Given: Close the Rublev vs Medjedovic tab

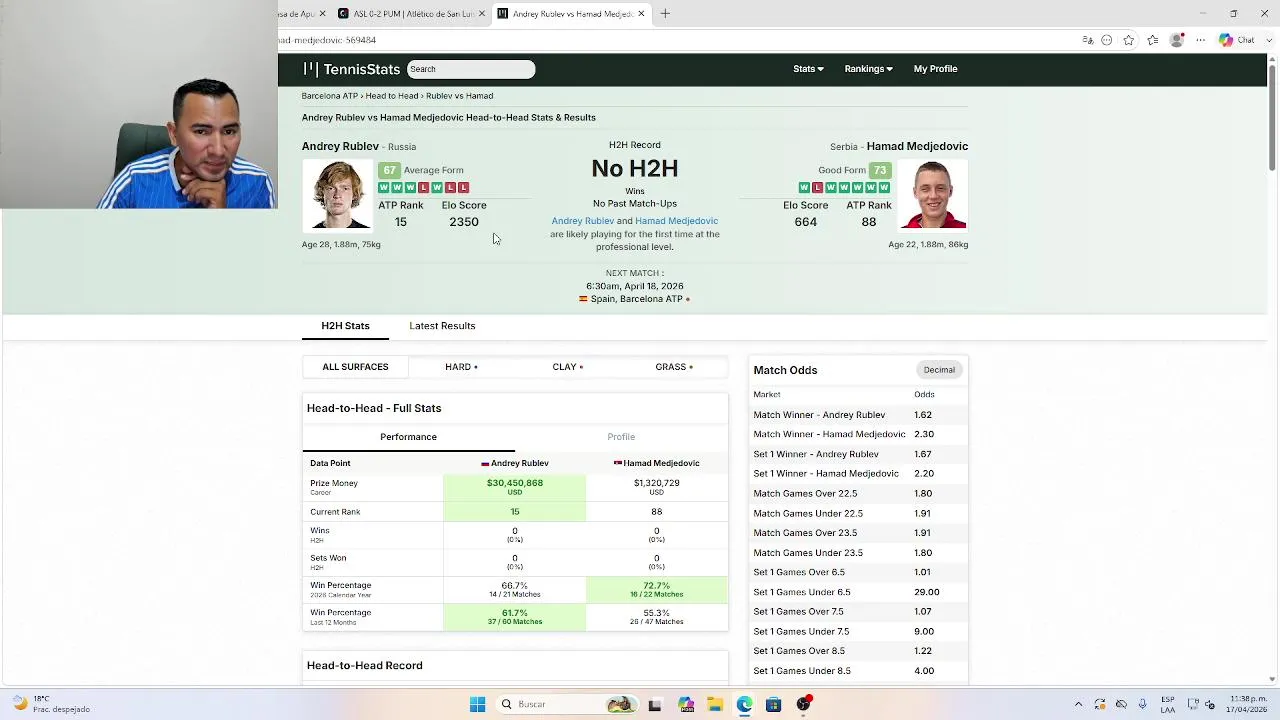Looking at the screenshot, I should pyautogui.click(x=641, y=13).
